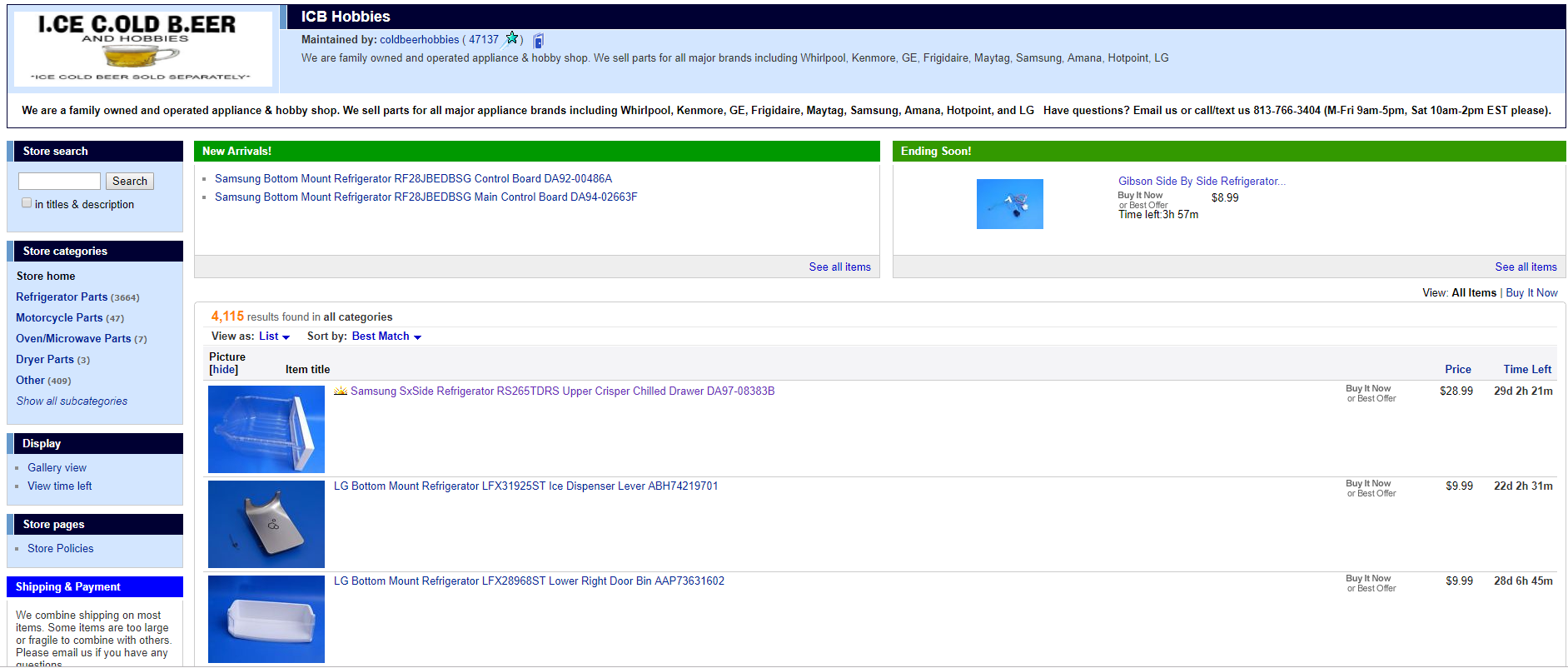Image resolution: width=1568 pixels, height=668 pixels.
Task: Click the blue store icon after the feedback score
Action: [538, 41]
